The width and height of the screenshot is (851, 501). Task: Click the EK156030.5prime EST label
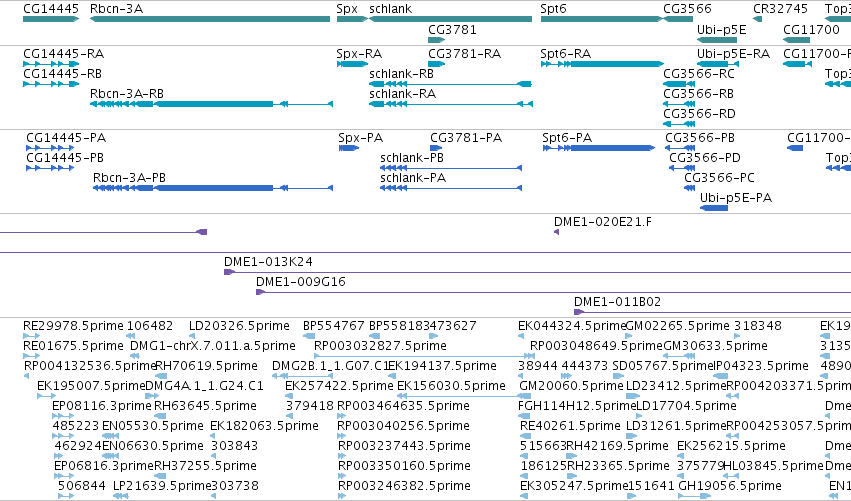[x=452, y=386]
